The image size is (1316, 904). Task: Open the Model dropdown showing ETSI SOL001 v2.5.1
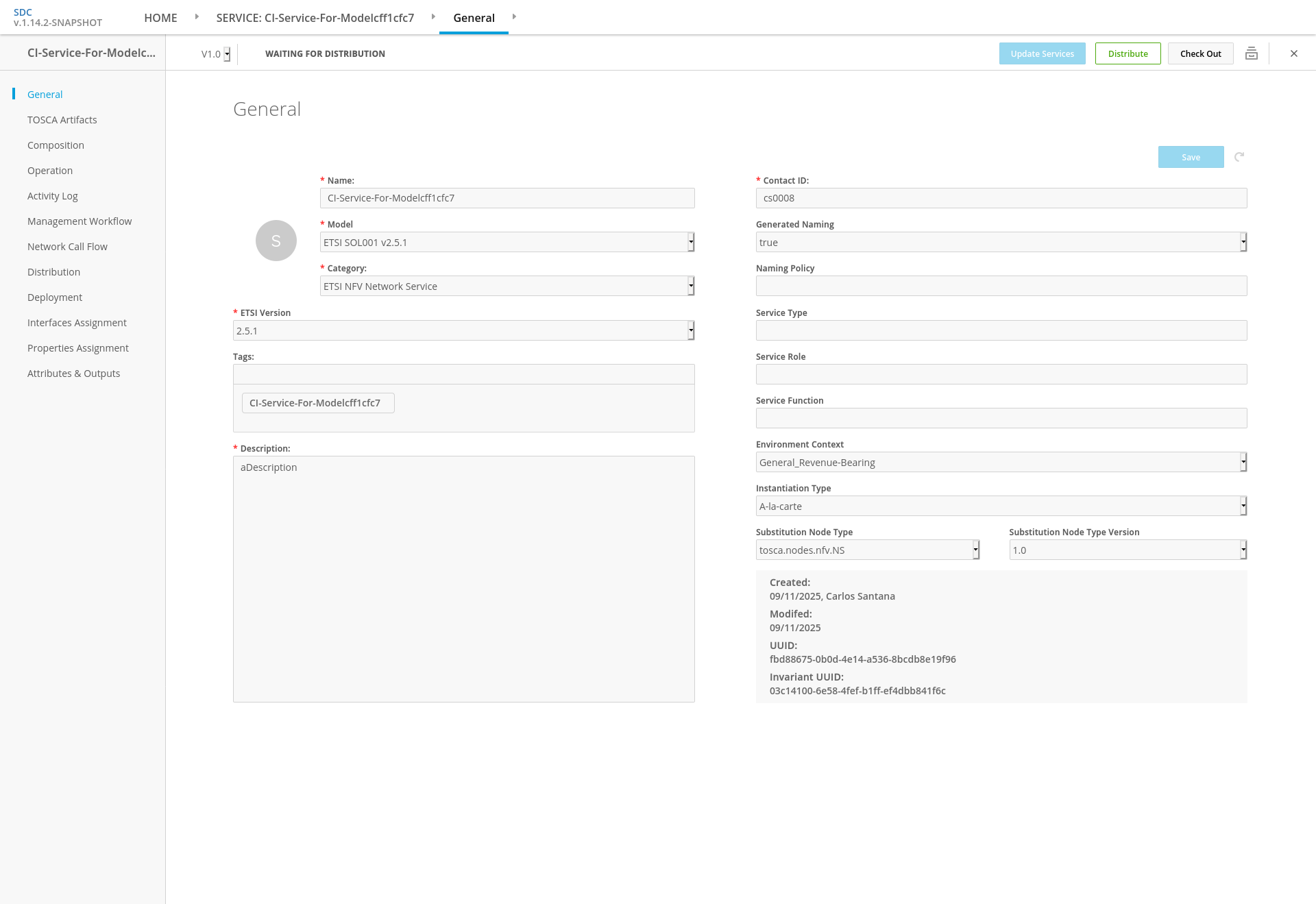pos(507,242)
